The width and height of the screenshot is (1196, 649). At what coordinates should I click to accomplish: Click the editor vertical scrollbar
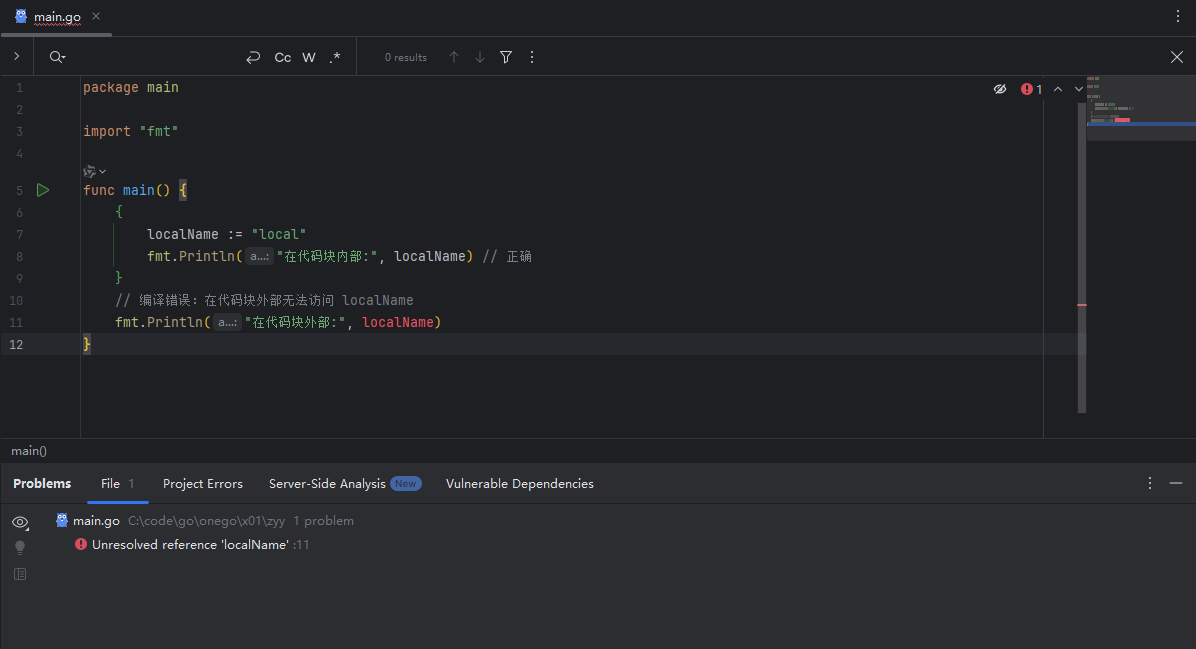1082,258
